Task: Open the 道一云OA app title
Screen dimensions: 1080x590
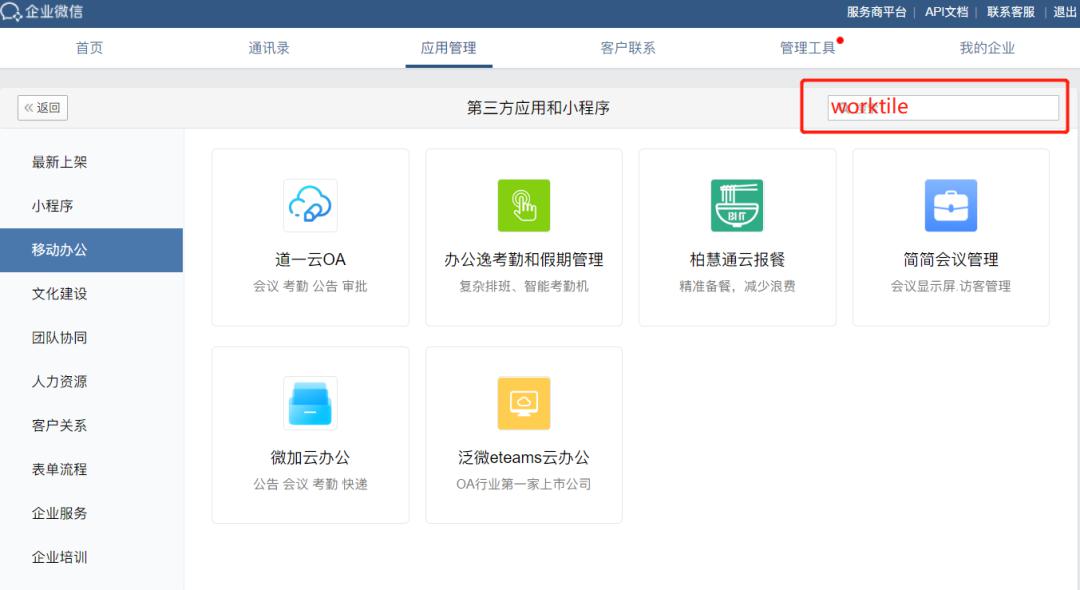Action: [x=310, y=260]
